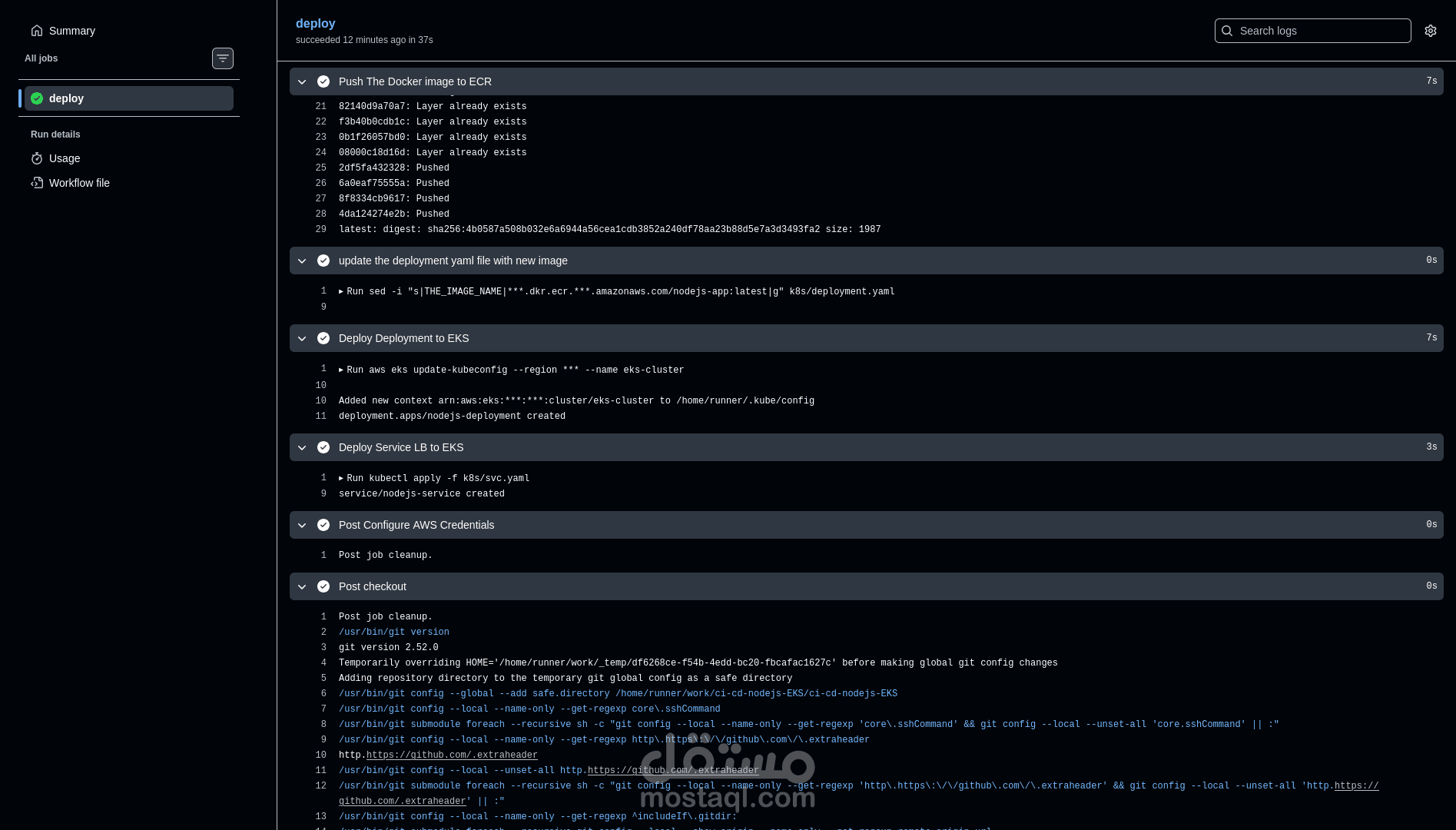Click success check on Deploy Service LB step
Image resolution: width=1456 pixels, height=830 pixels.
pos(323,447)
